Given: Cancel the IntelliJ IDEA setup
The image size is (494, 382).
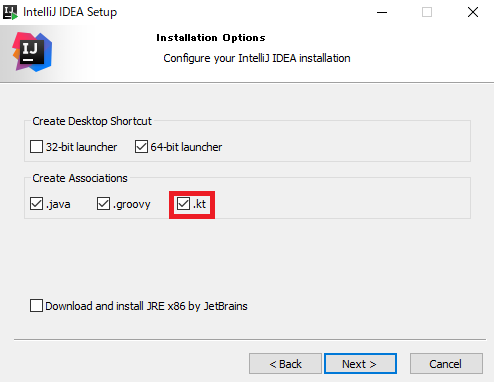Looking at the screenshot, I should [446, 364].
